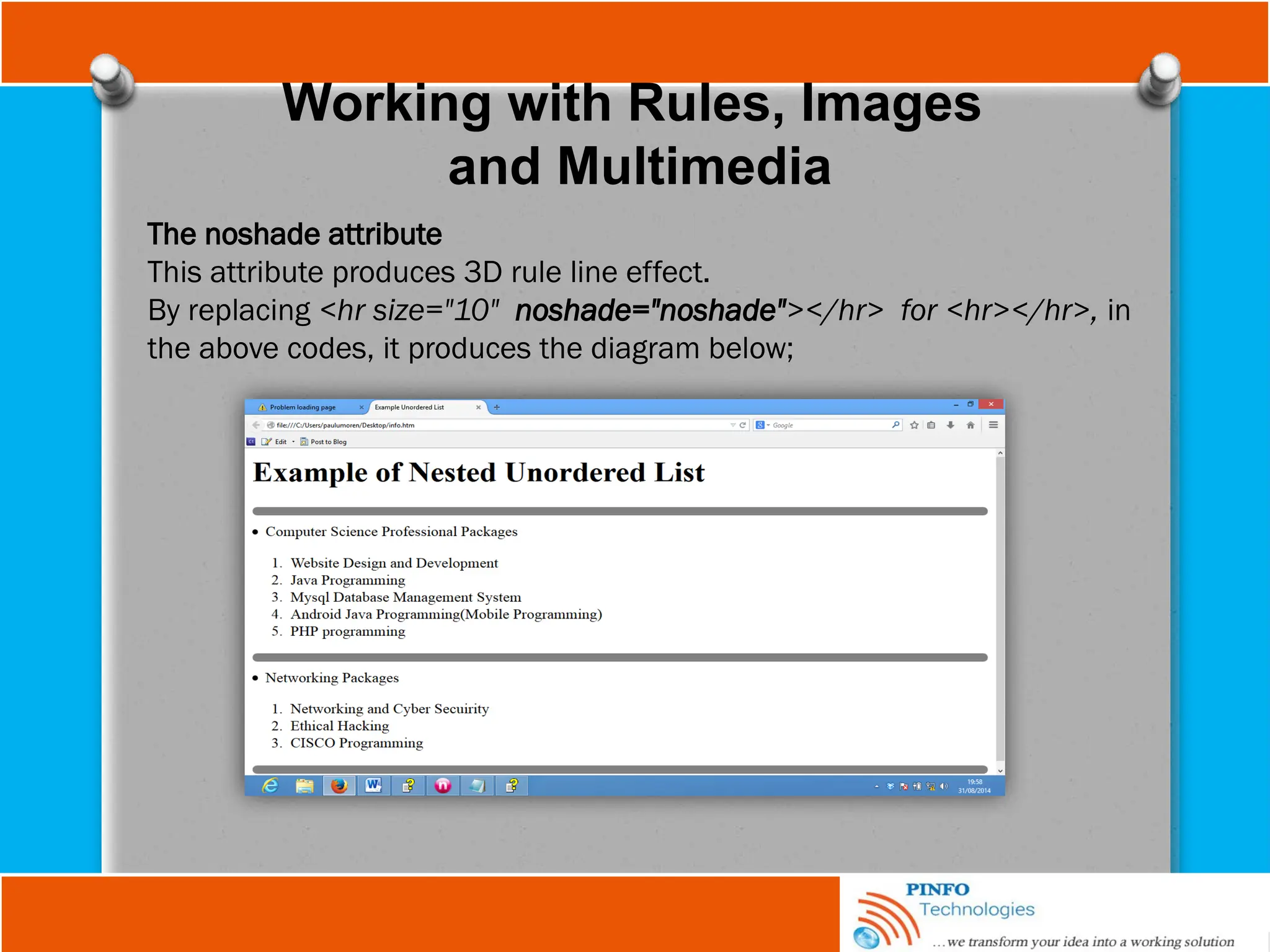Screen dimensions: 1270x952
Task: Expand the Edit button dropdown arrow
Action: [x=293, y=442]
